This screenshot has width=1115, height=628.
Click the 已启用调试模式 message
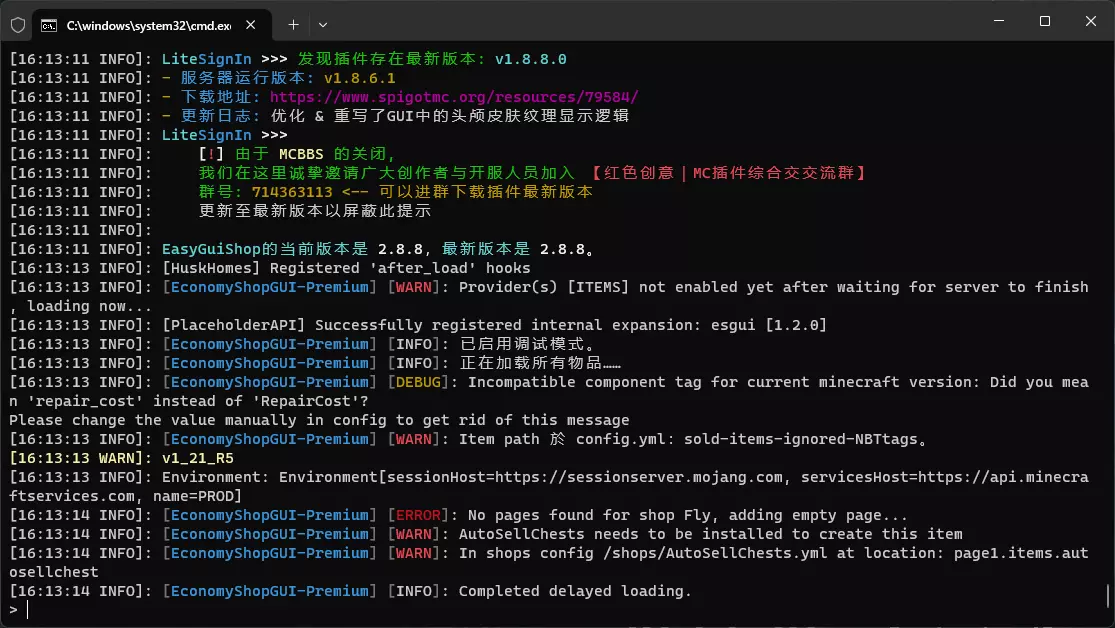526,344
